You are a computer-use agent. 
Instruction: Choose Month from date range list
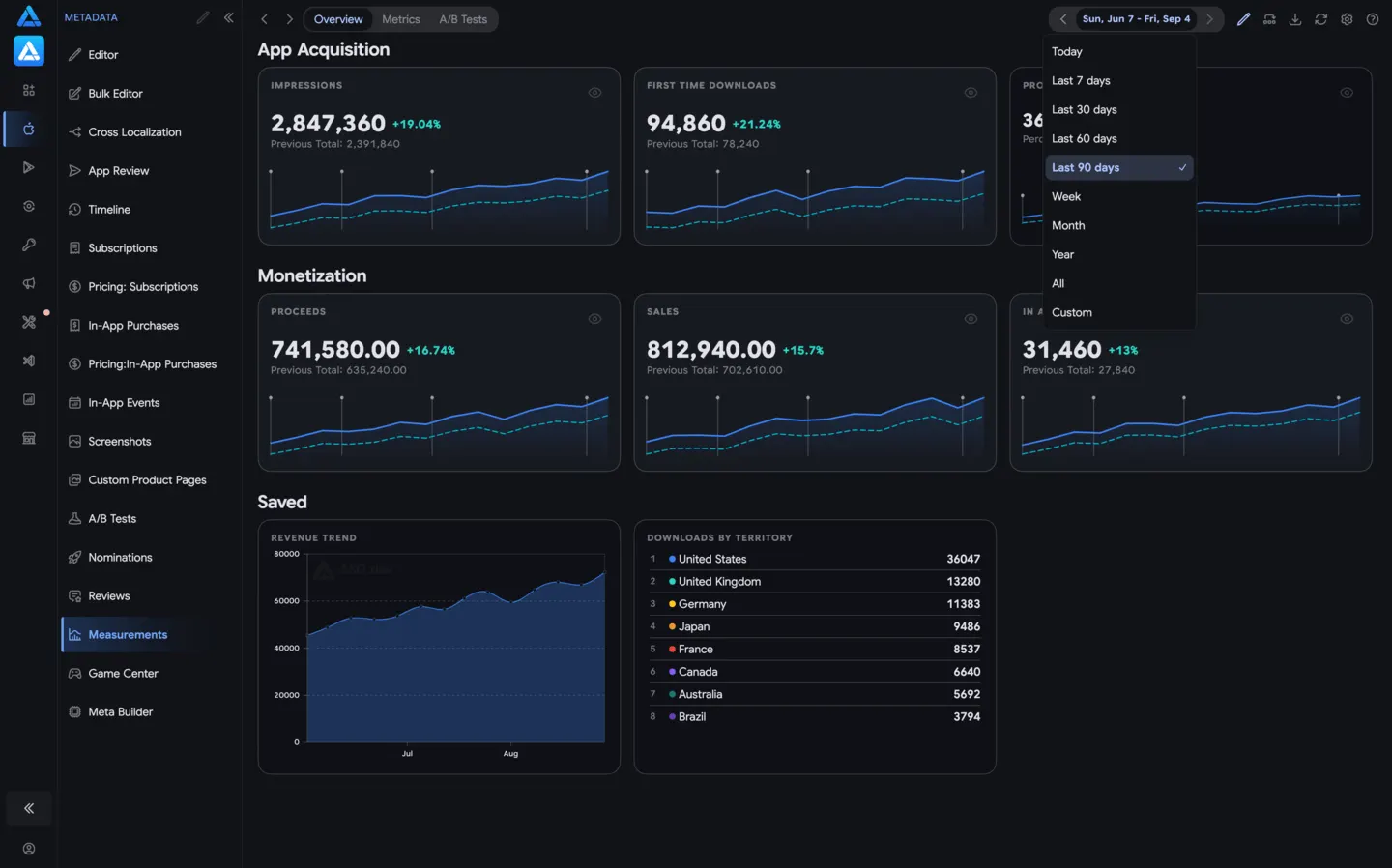(x=1119, y=225)
